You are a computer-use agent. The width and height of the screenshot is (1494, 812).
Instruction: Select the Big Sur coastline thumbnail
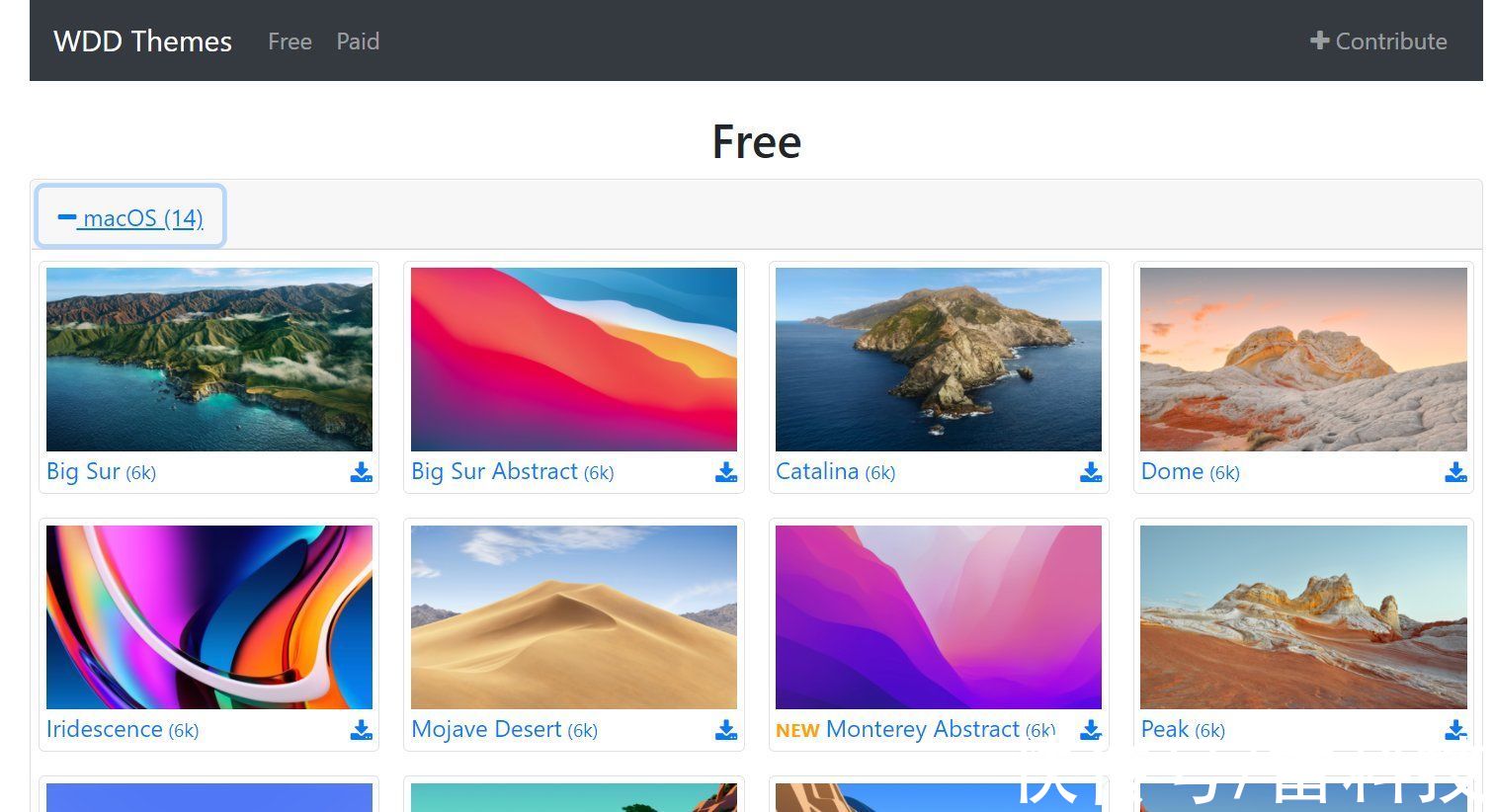tap(209, 360)
